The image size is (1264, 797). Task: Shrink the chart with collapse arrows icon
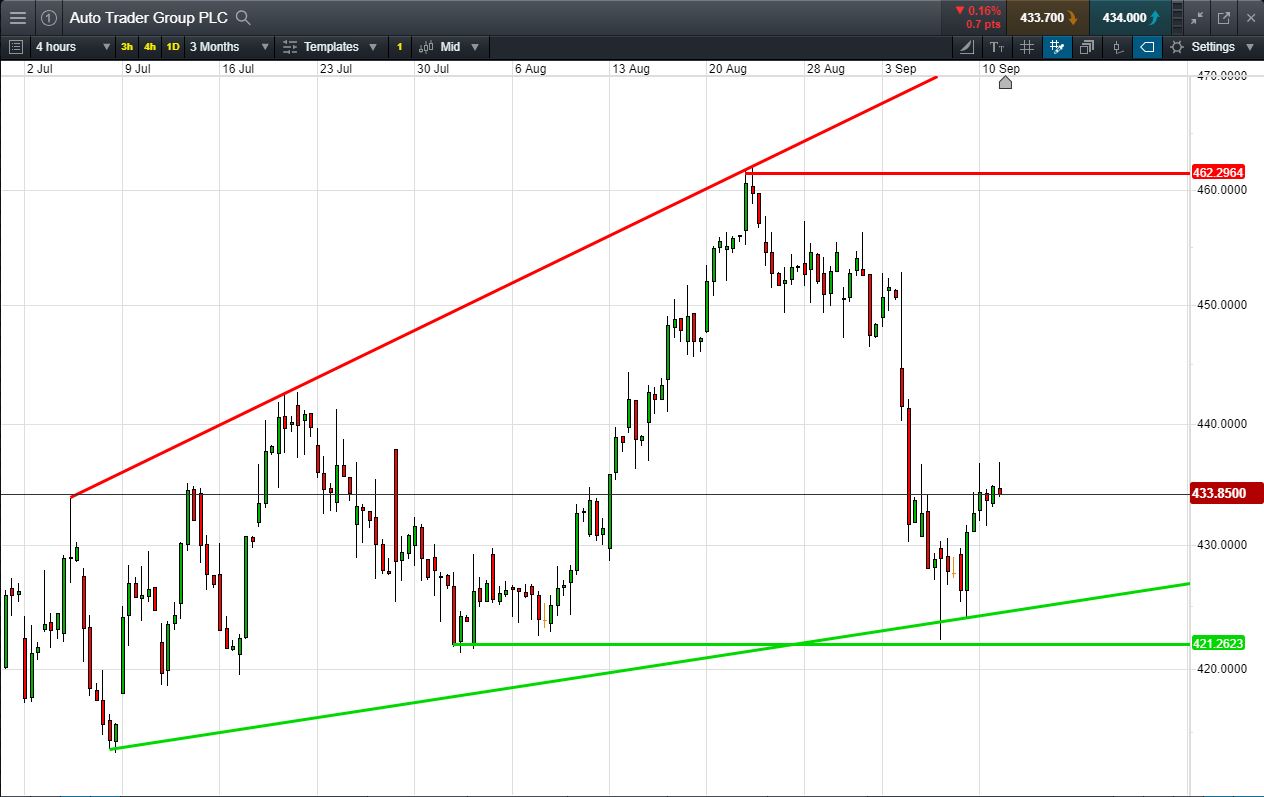click(1197, 18)
